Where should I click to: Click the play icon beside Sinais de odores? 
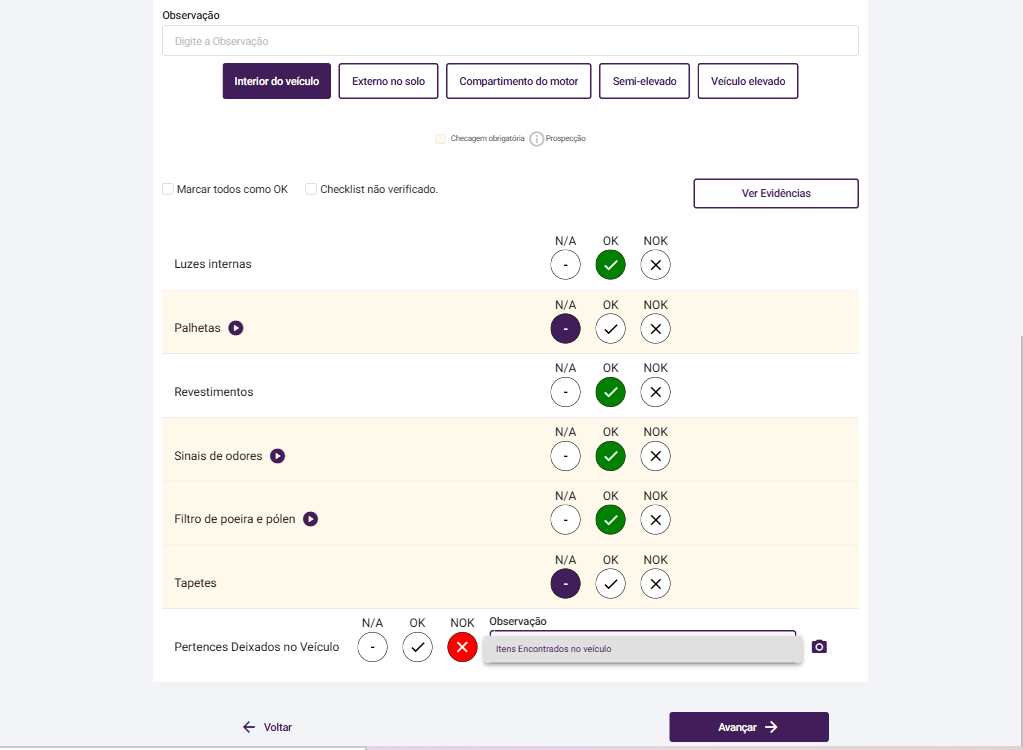[x=278, y=456]
